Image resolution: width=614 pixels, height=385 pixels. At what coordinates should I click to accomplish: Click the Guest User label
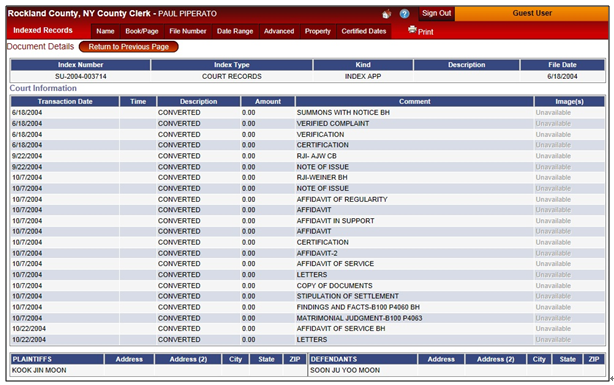coord(532,13)
